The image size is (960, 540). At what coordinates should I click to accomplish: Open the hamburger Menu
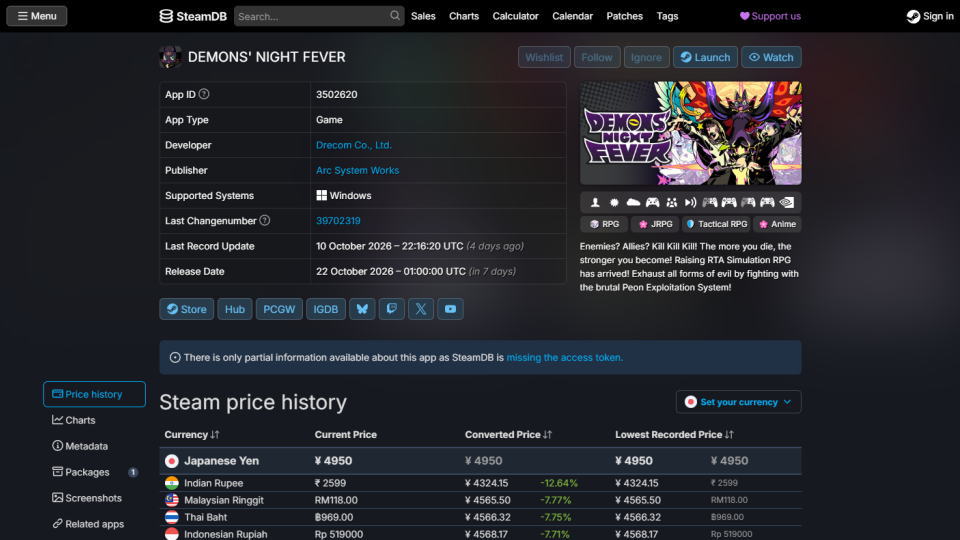pyautogui.click(x=37, y=16)
